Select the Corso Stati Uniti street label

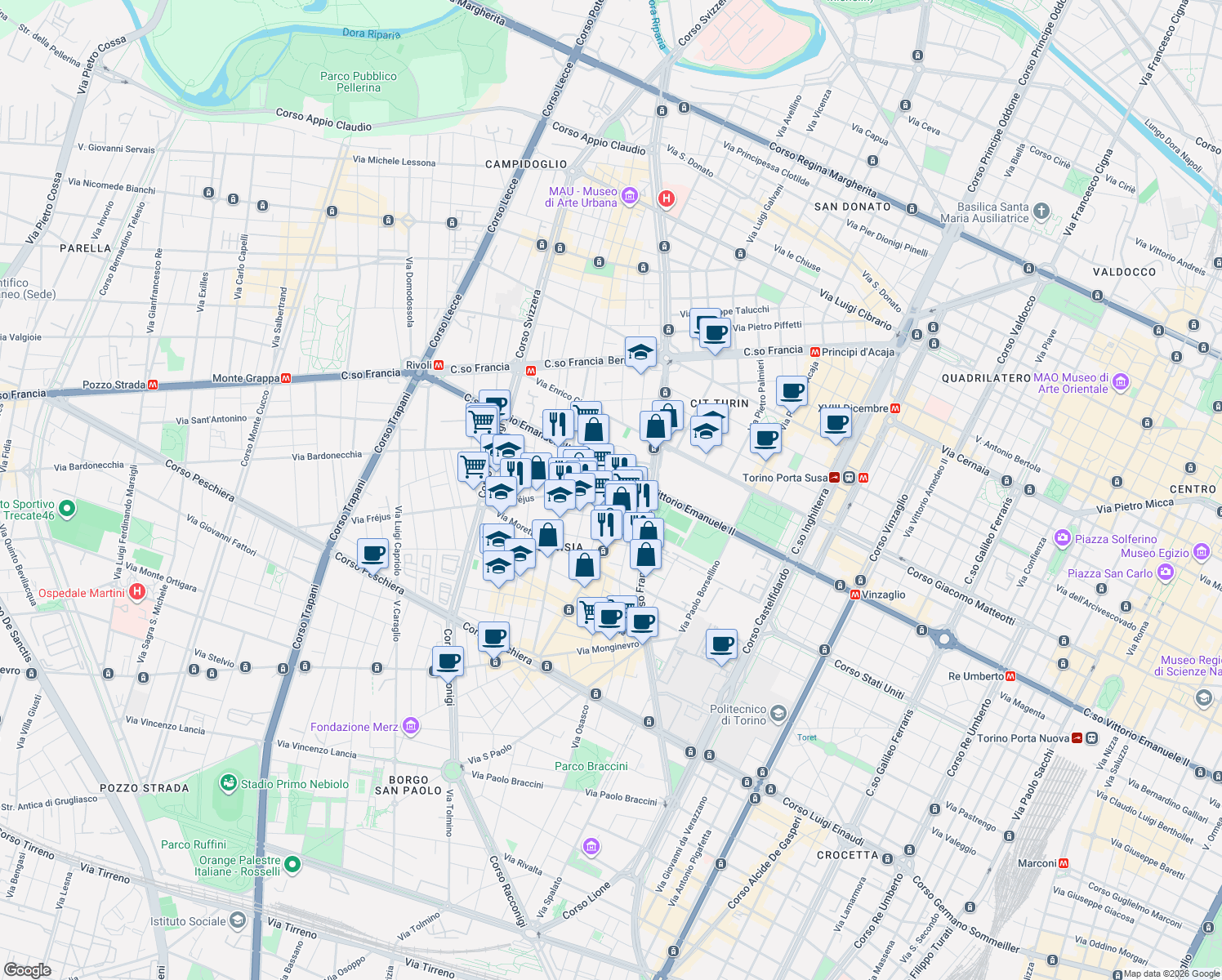click(x=870, y=679)
